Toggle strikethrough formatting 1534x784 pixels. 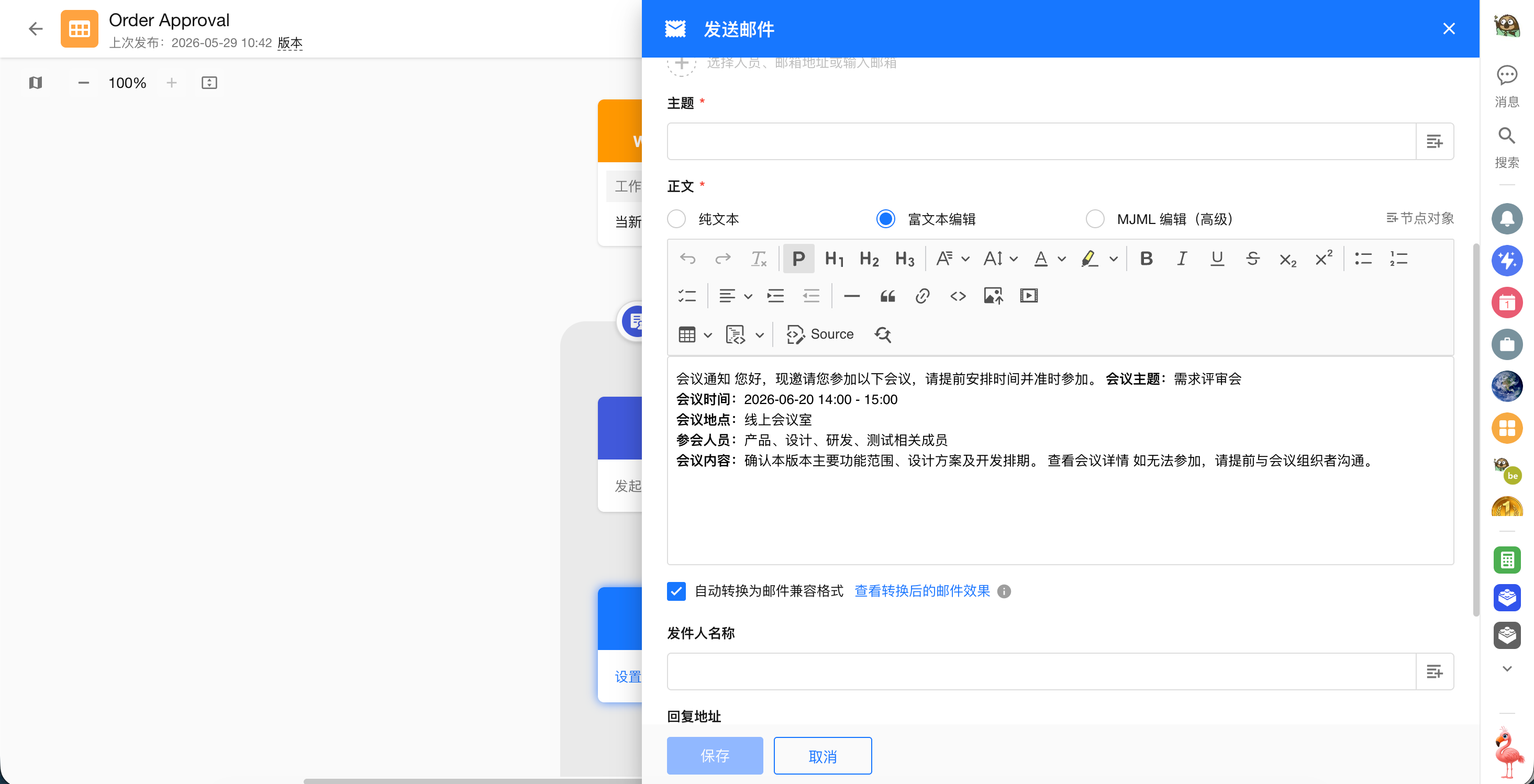point(1252,259)
